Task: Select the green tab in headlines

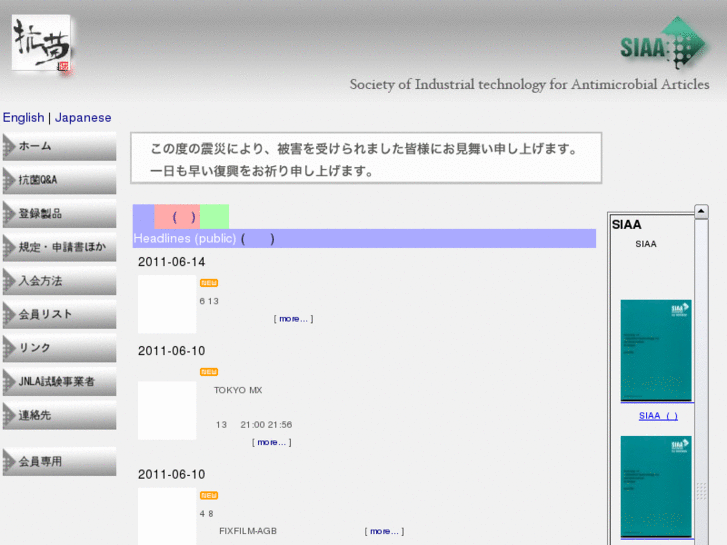Action: [214, 217]
